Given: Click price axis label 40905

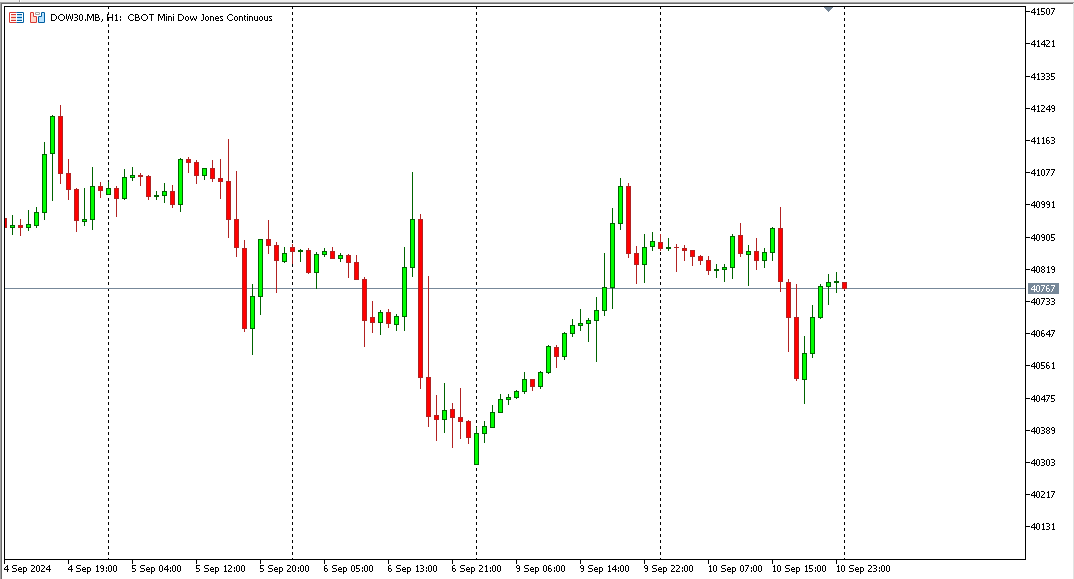Looking at the screenshot, I should (x=1043, y=237).
